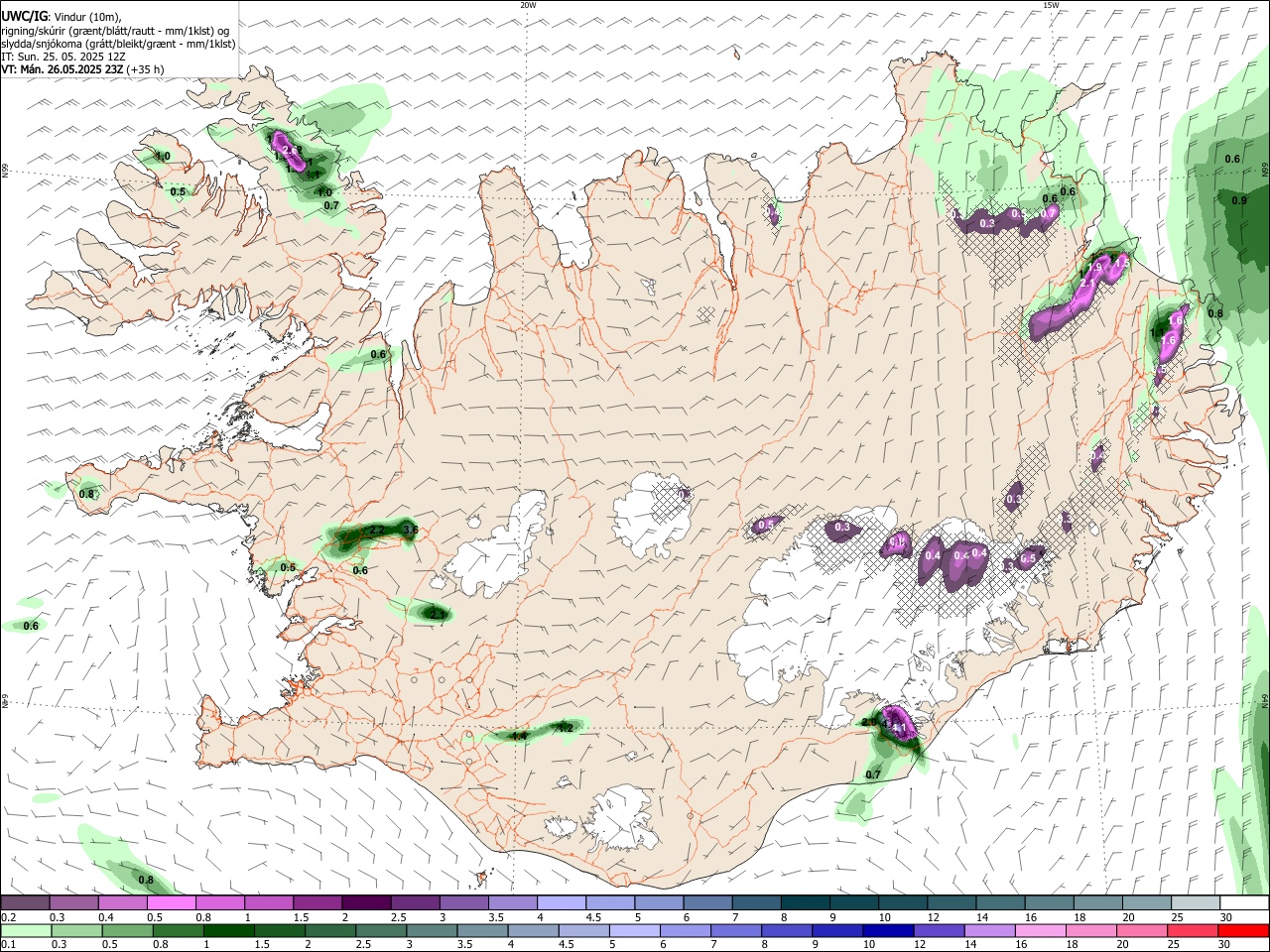Click the "15W" longitude label

(x=1051, y=5)
